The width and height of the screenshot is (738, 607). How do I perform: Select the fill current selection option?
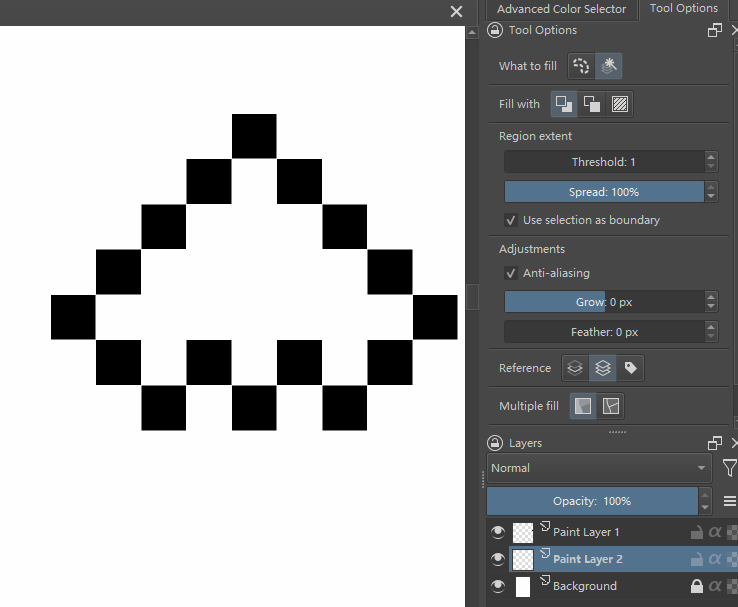pos(581,66)
